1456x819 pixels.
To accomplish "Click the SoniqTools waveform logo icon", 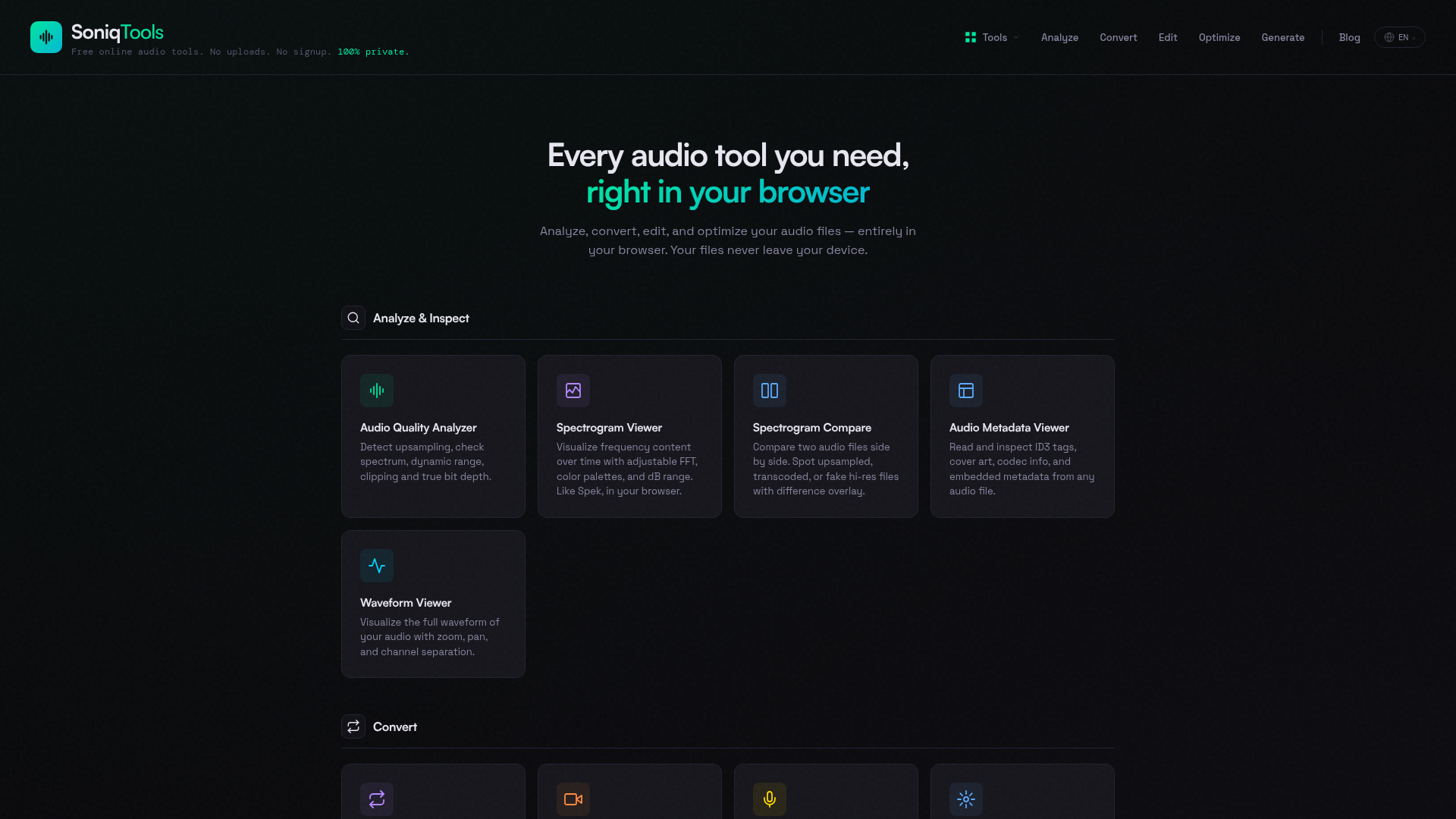I will point(46,37).
